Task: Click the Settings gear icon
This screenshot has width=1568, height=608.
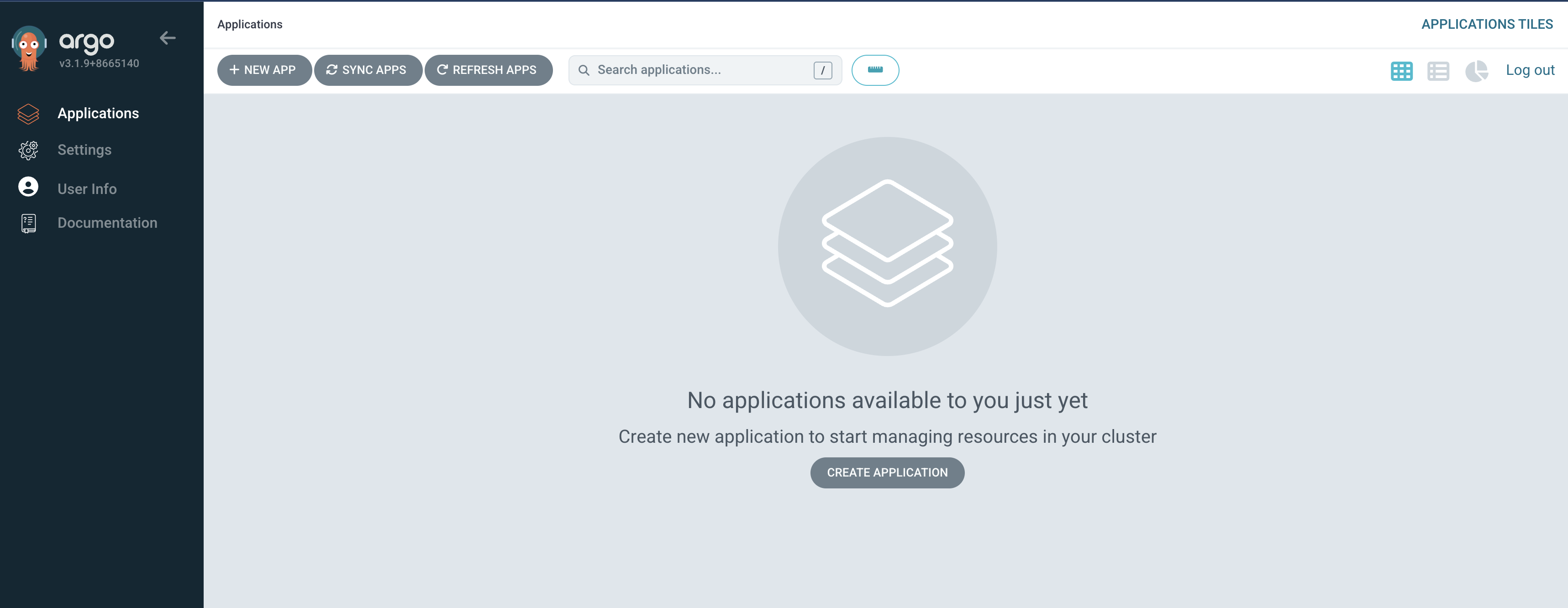Action: [x=28, y=150]
